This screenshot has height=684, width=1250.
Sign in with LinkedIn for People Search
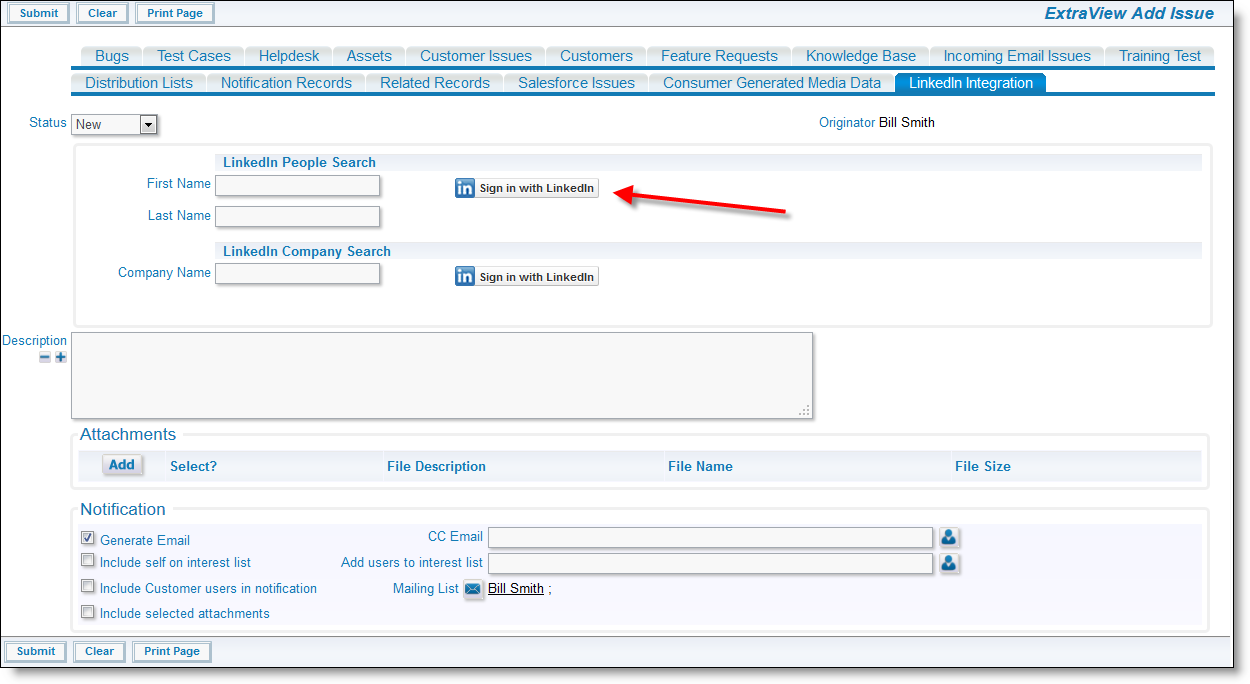527,188
